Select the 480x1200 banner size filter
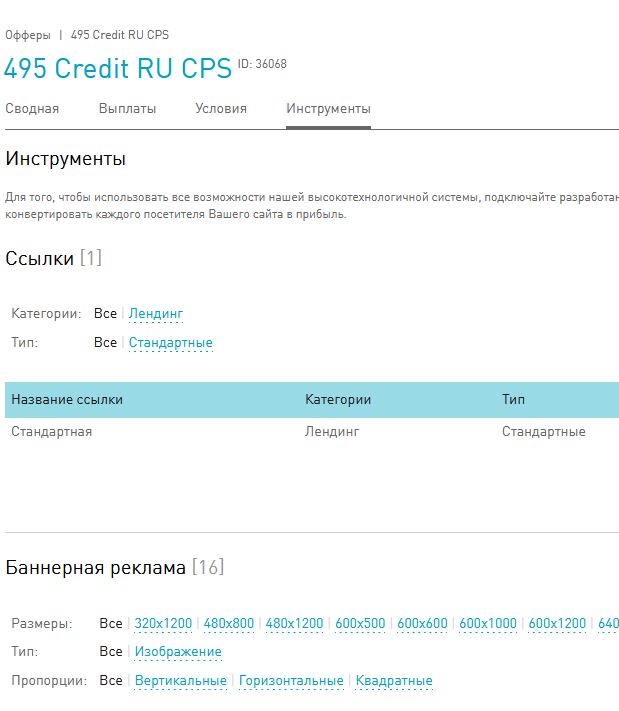The image size is (619, 711). pyautogui.click(x=295, y=624)
